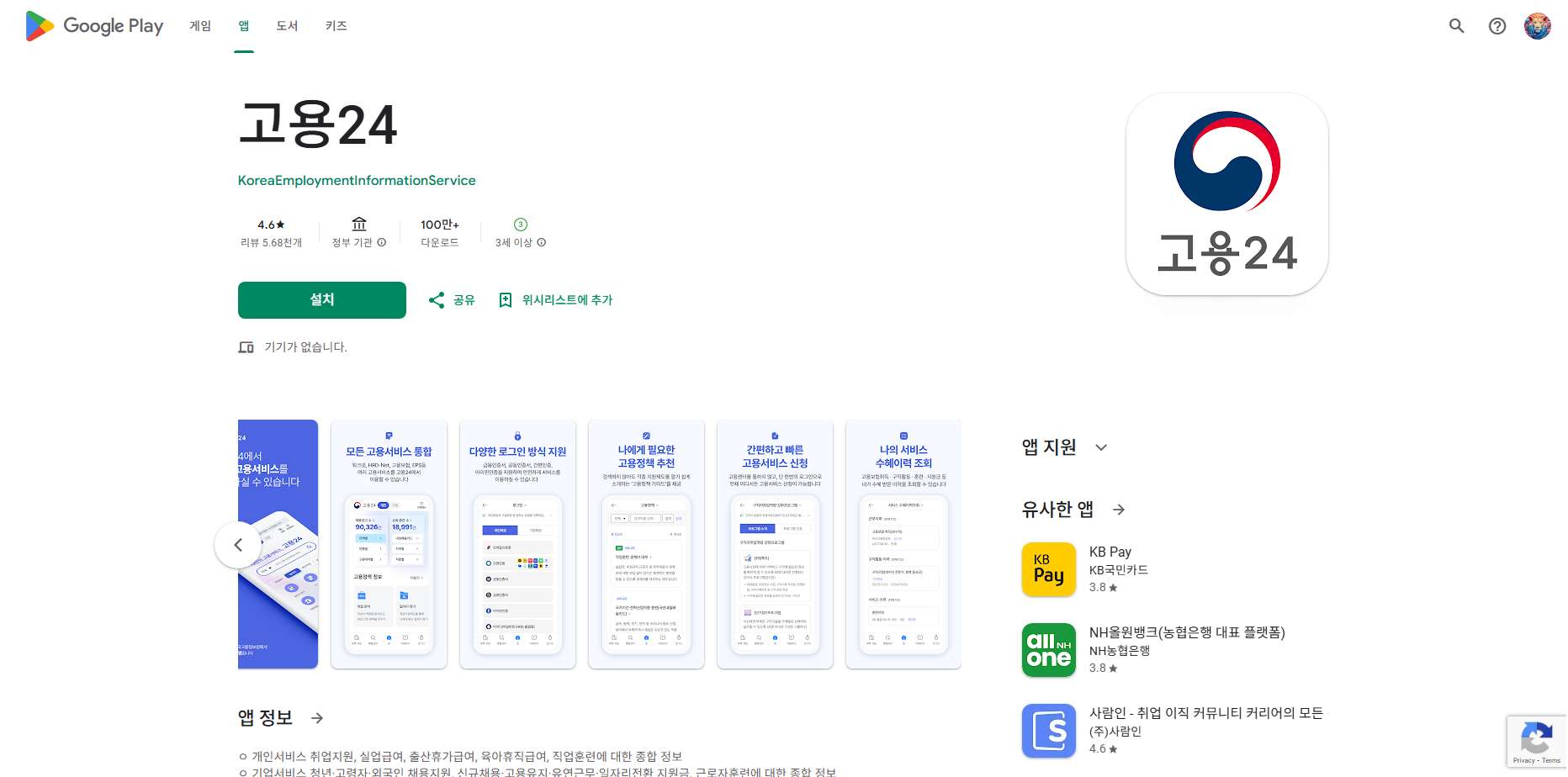Image resolution: width=1568 pixels, height=777 pixels.
Task: Open screenshot 나의 서비스 수혜이력 조회
Action: pos(903,544)
